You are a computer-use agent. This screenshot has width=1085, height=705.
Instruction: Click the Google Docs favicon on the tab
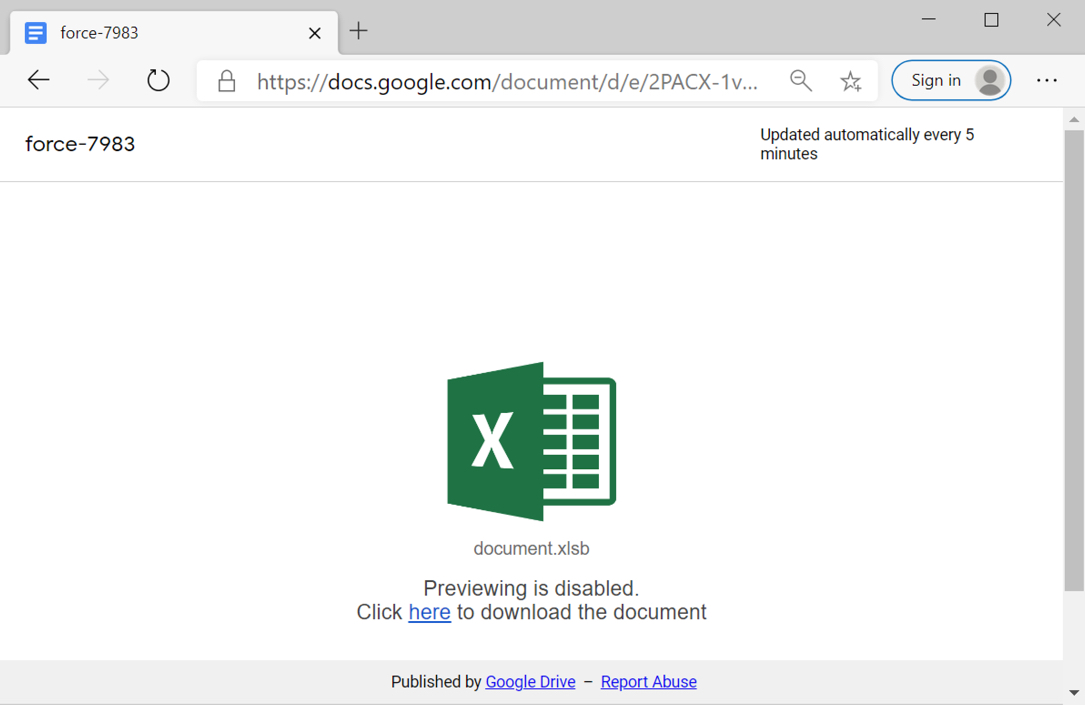pyautogui.click(x=36, y=33)
